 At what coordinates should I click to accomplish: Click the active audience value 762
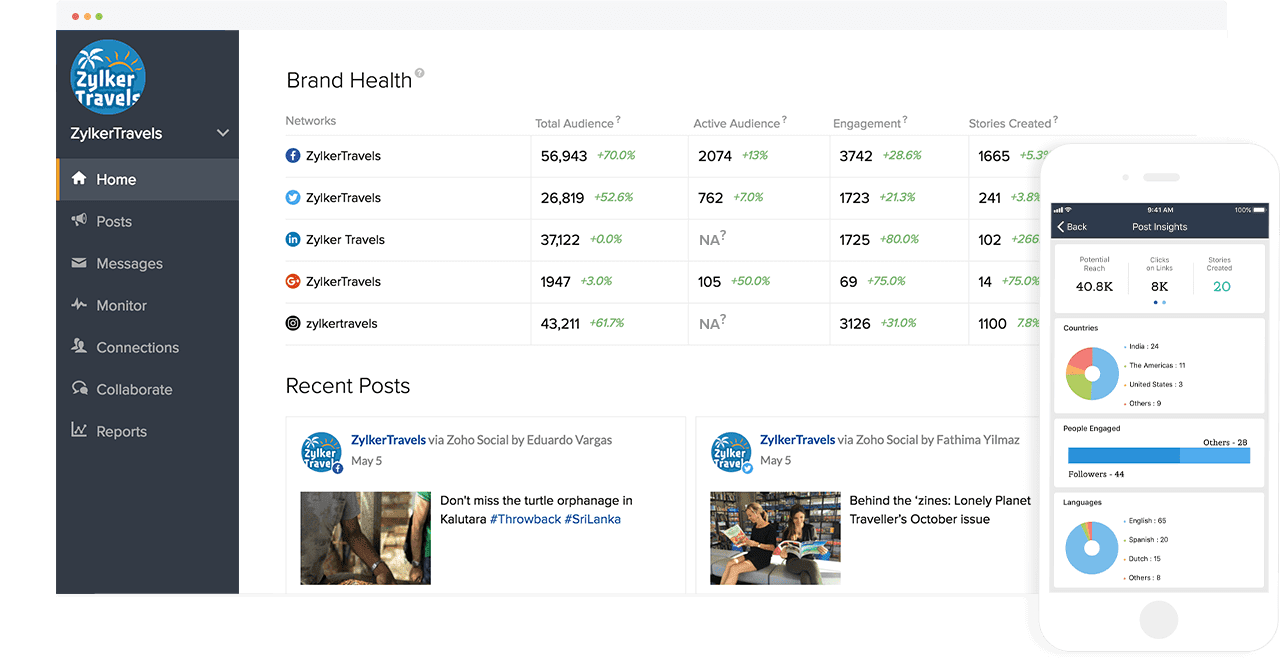click(x=711, y=198)
